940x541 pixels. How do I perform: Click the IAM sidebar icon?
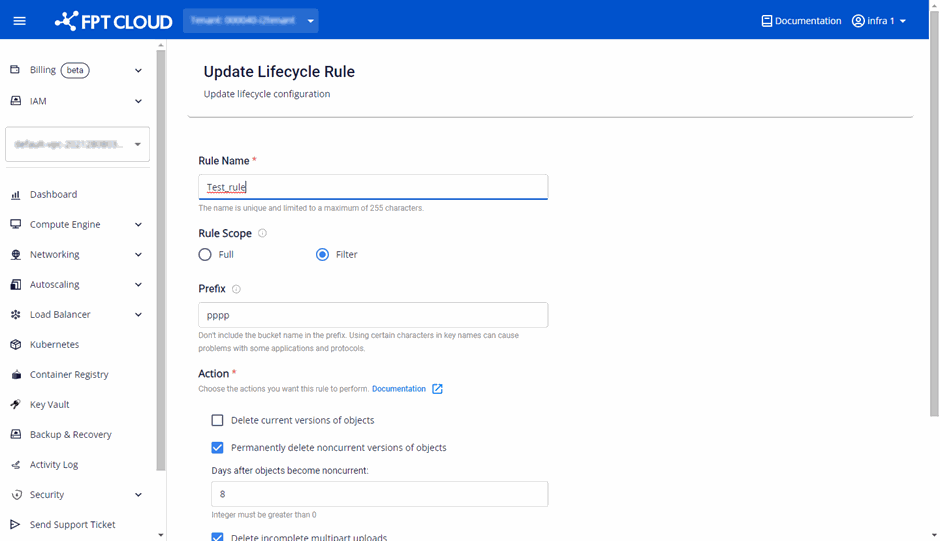pos(16,101)
